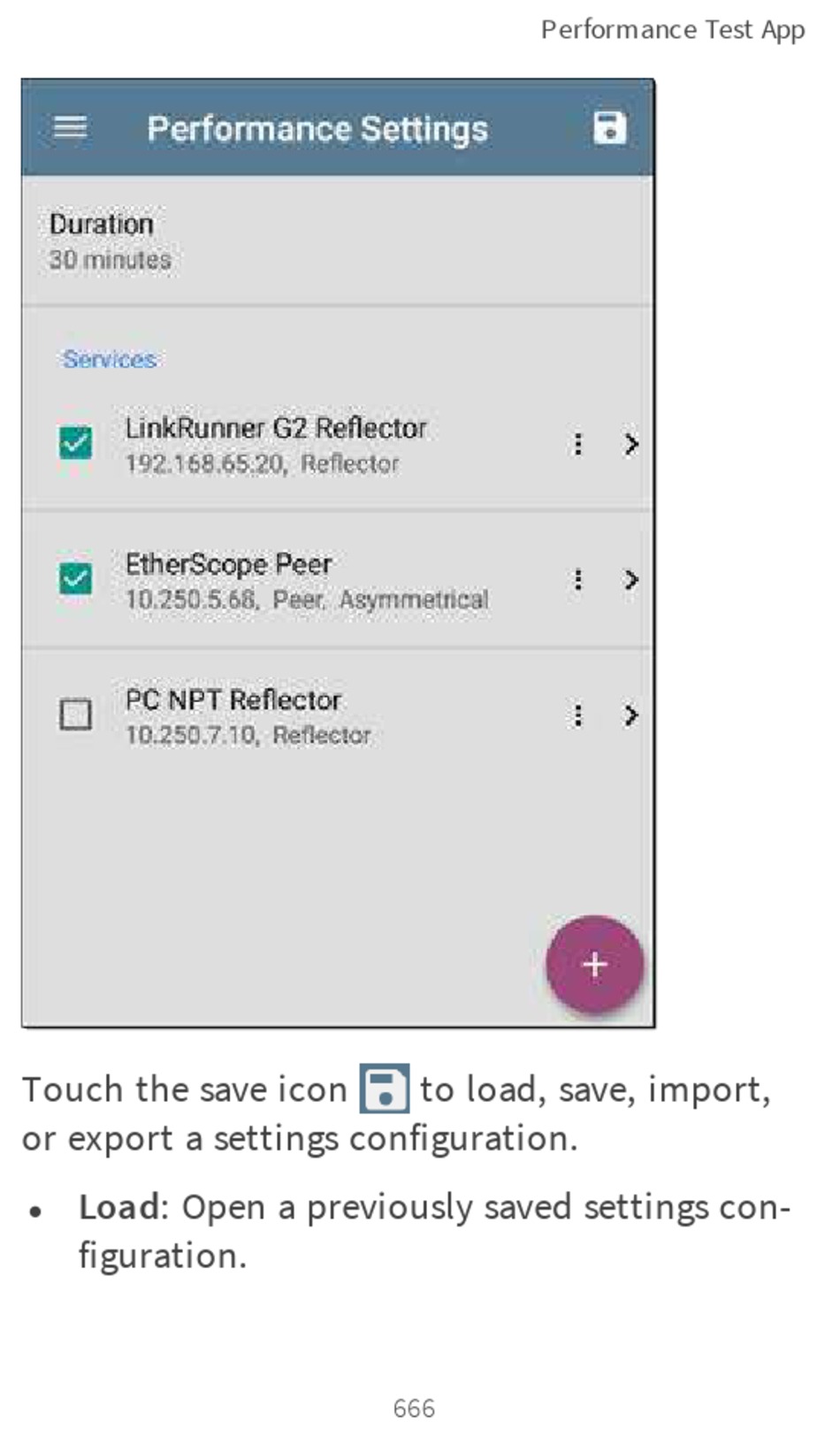
Task: Click the Performance Test App page header
Action: 673,30
